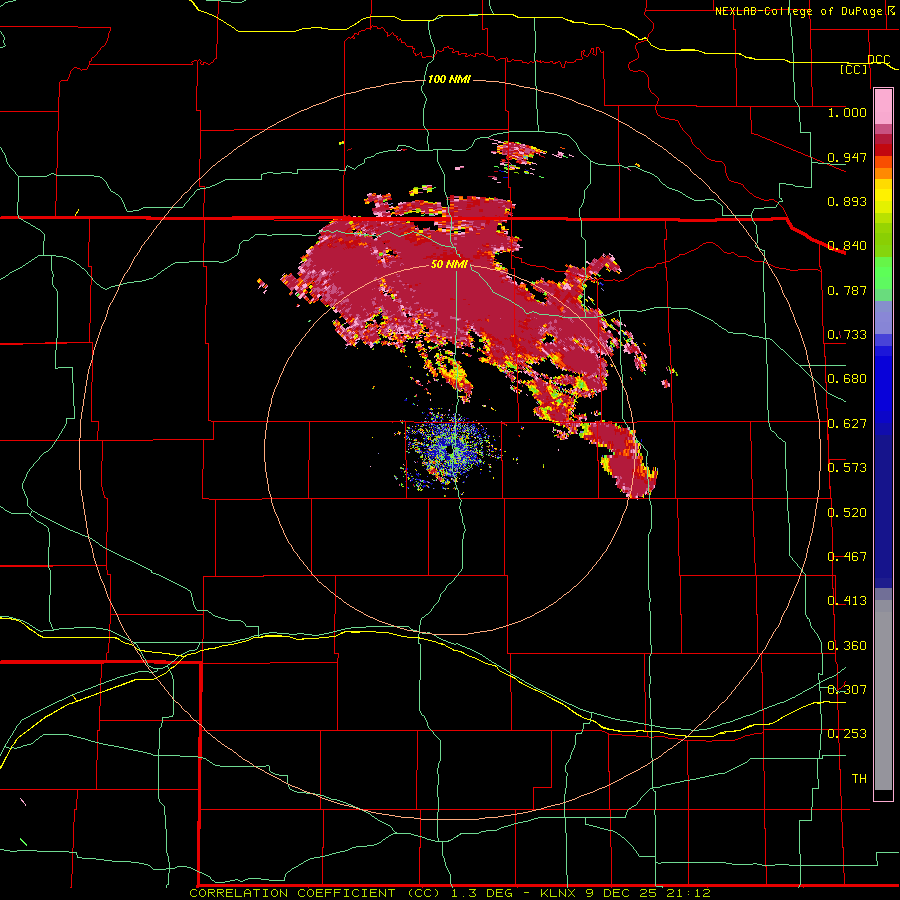900x900 pixels.
Task: Select the 0.840 scale value
Action: (x=847, y=246)
